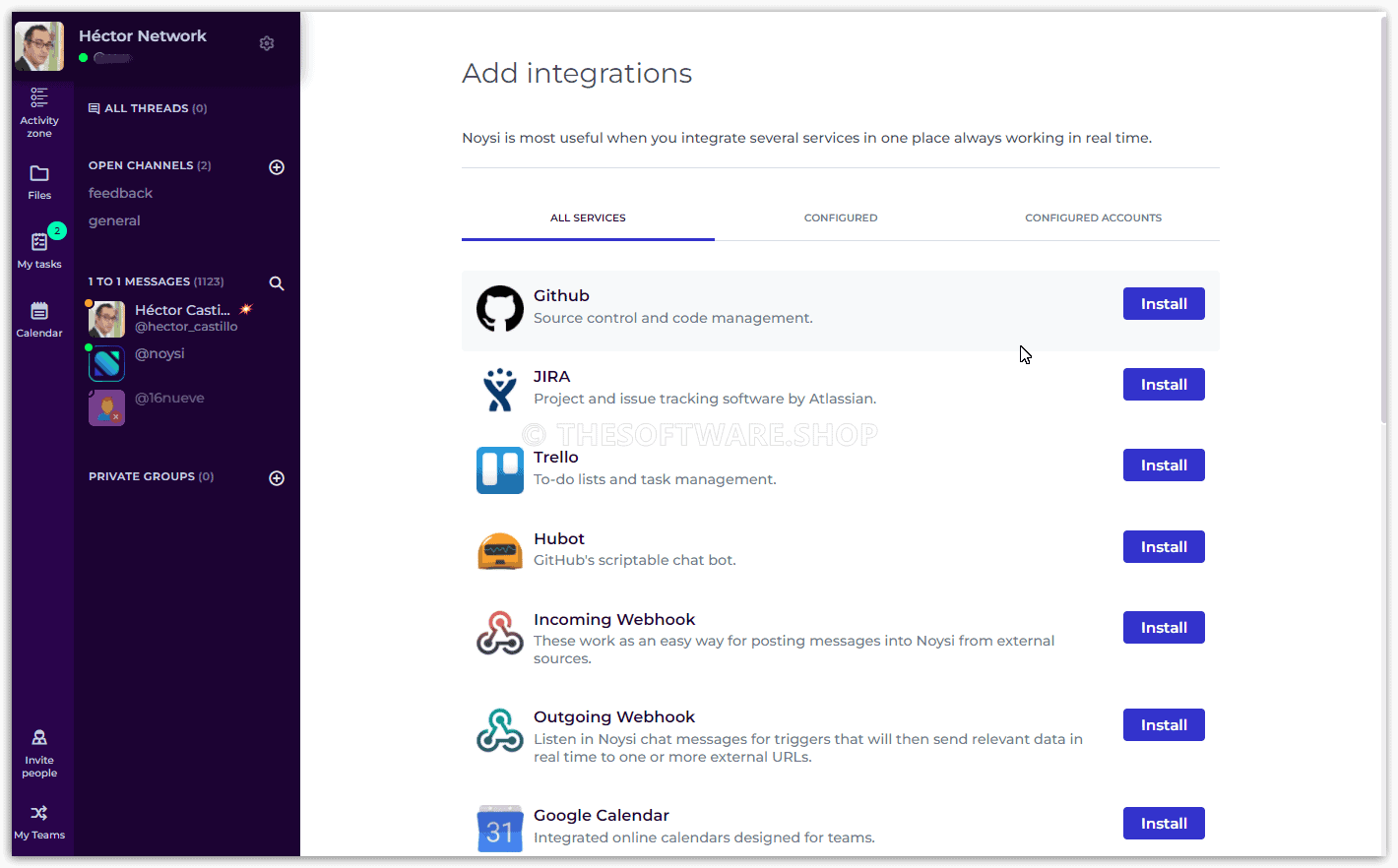Click the Add integrations page heading
This screenshot has width=1398, height=868.
(577, 74)
